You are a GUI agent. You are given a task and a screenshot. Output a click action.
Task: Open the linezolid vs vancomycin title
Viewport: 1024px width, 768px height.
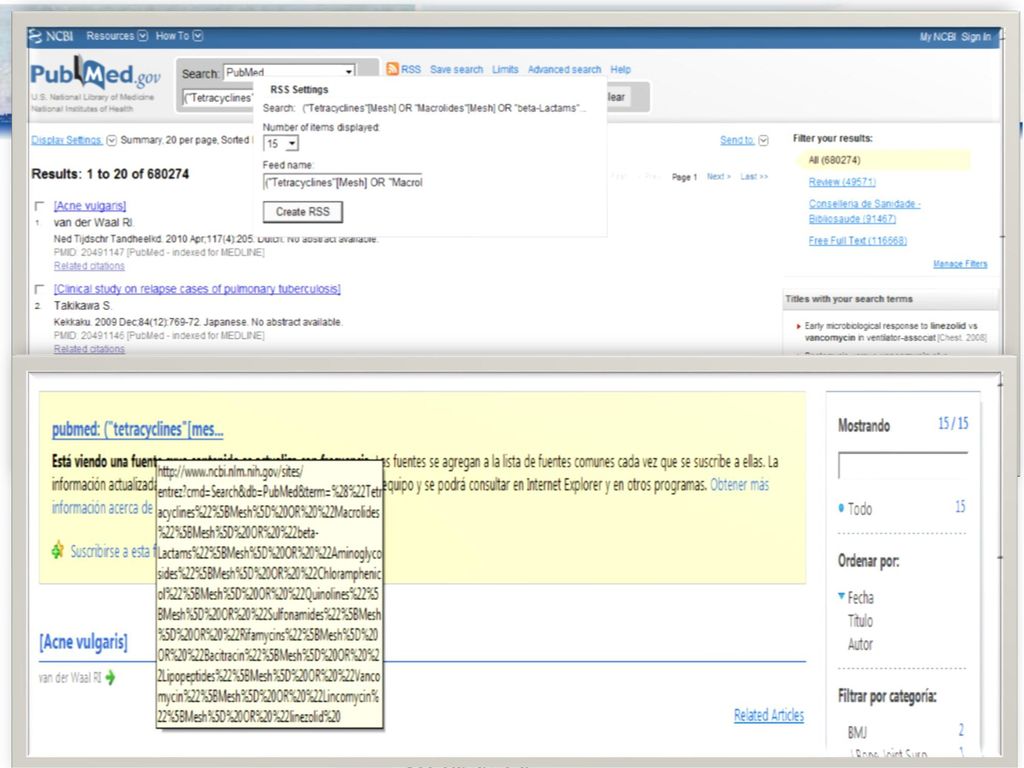(x=895, y=331)
